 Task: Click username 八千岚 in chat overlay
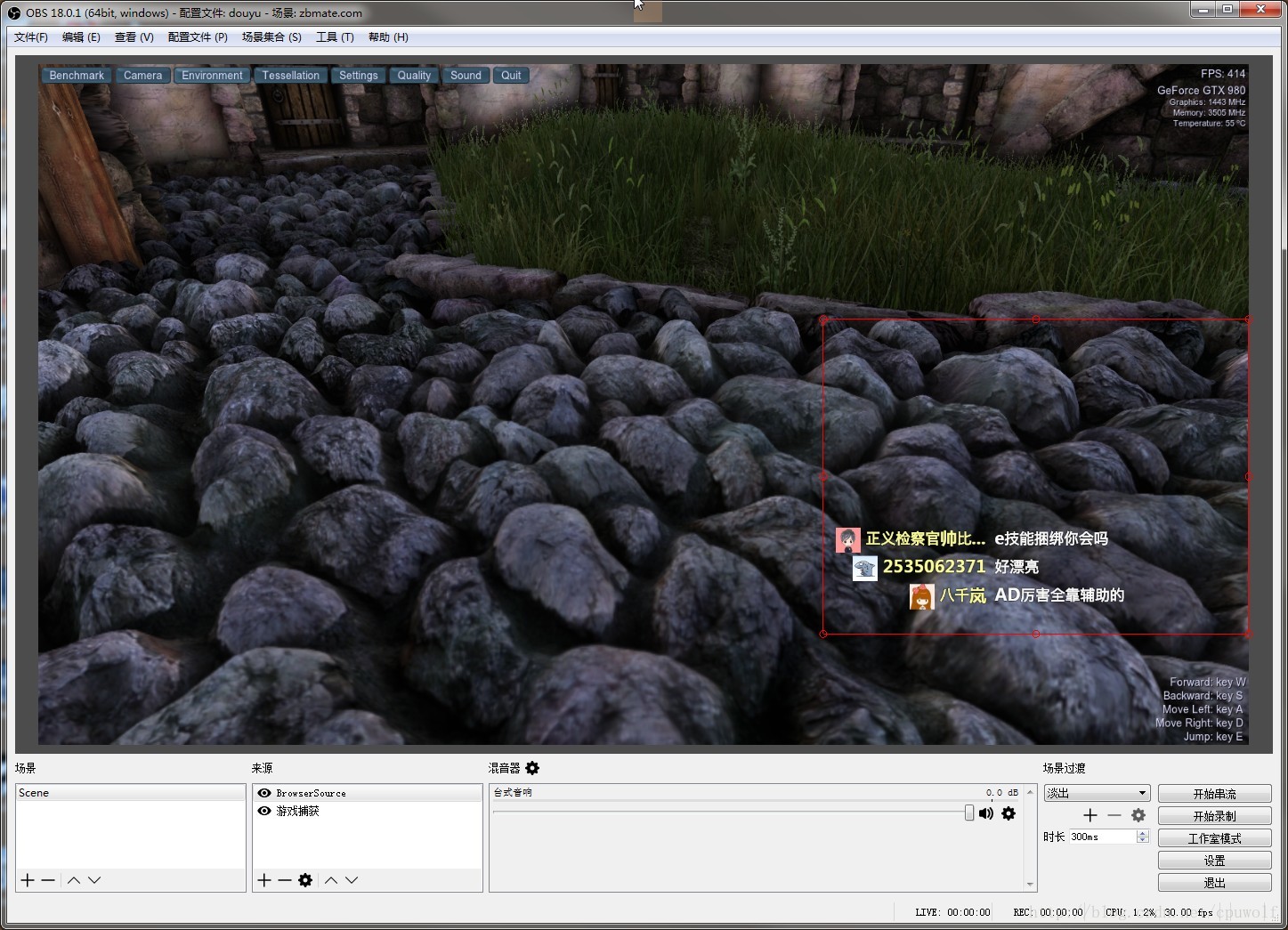963,595
